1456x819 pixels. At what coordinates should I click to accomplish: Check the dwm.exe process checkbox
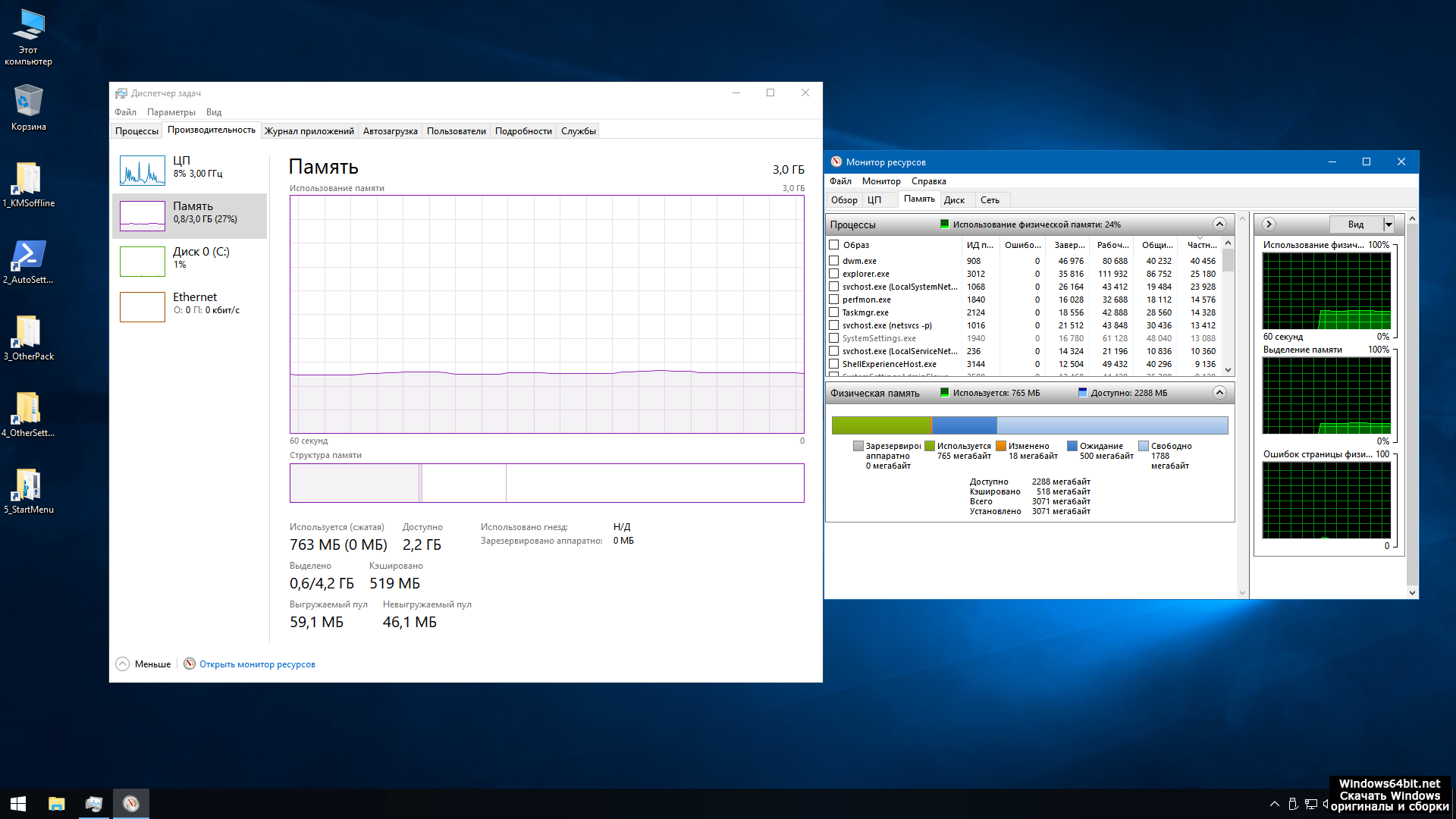point(834,261)
